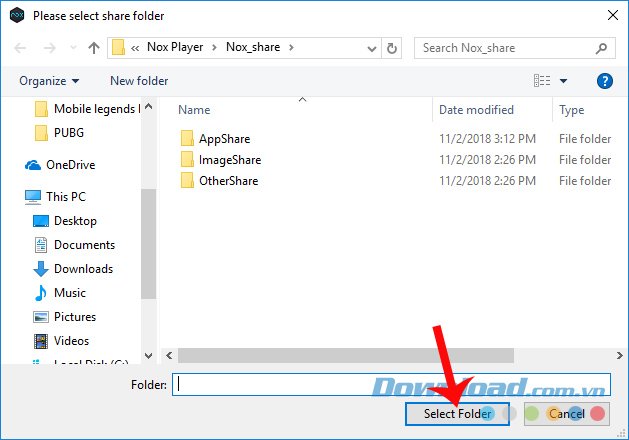Click the Pictures icon in sidebar
The width and height of the screenshot is (629, 440).
click(41, 317)
